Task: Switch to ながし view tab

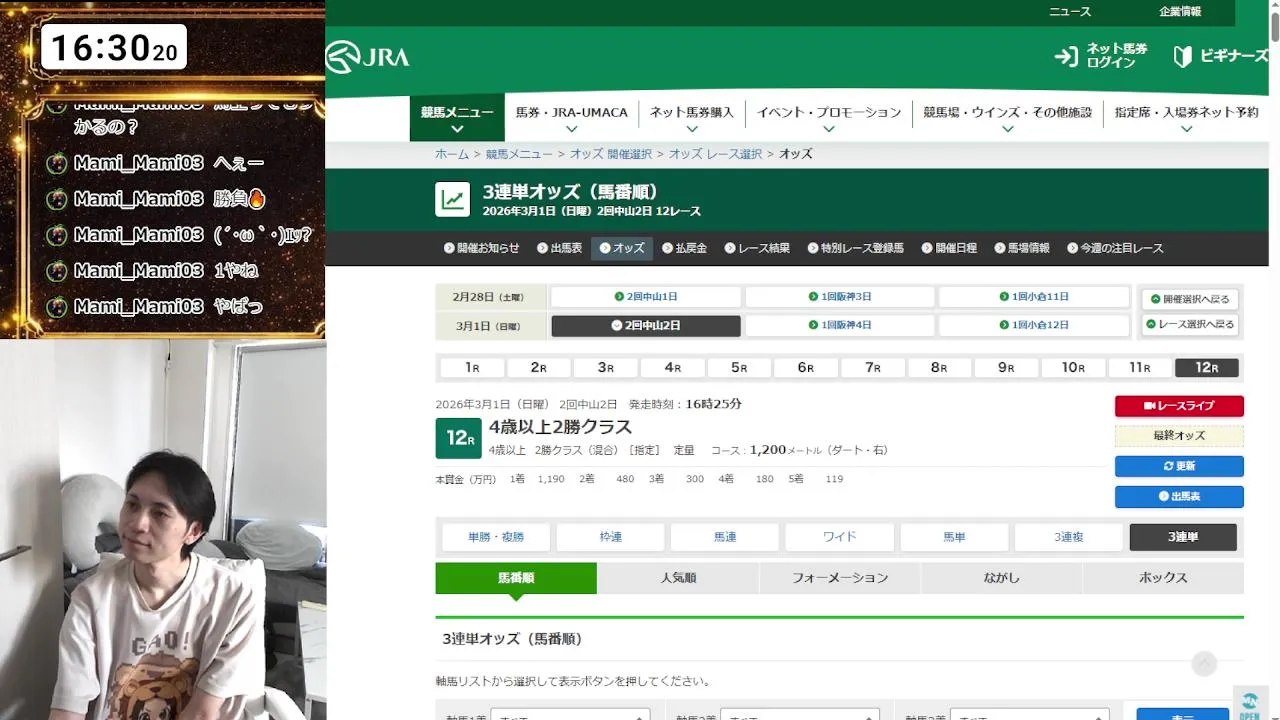Action: coord(1002,578)
